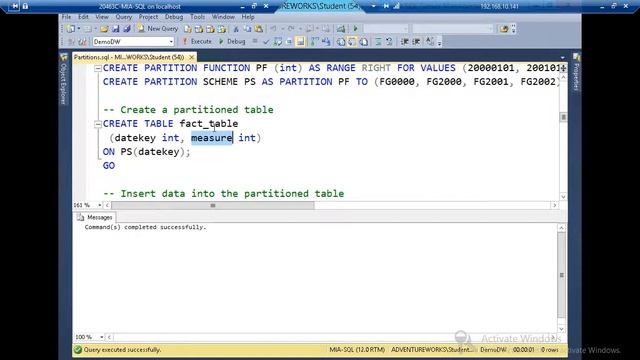The width and height of the screenshot is (640, 360).
Task: Open the Tools menu
Action: 197,17
